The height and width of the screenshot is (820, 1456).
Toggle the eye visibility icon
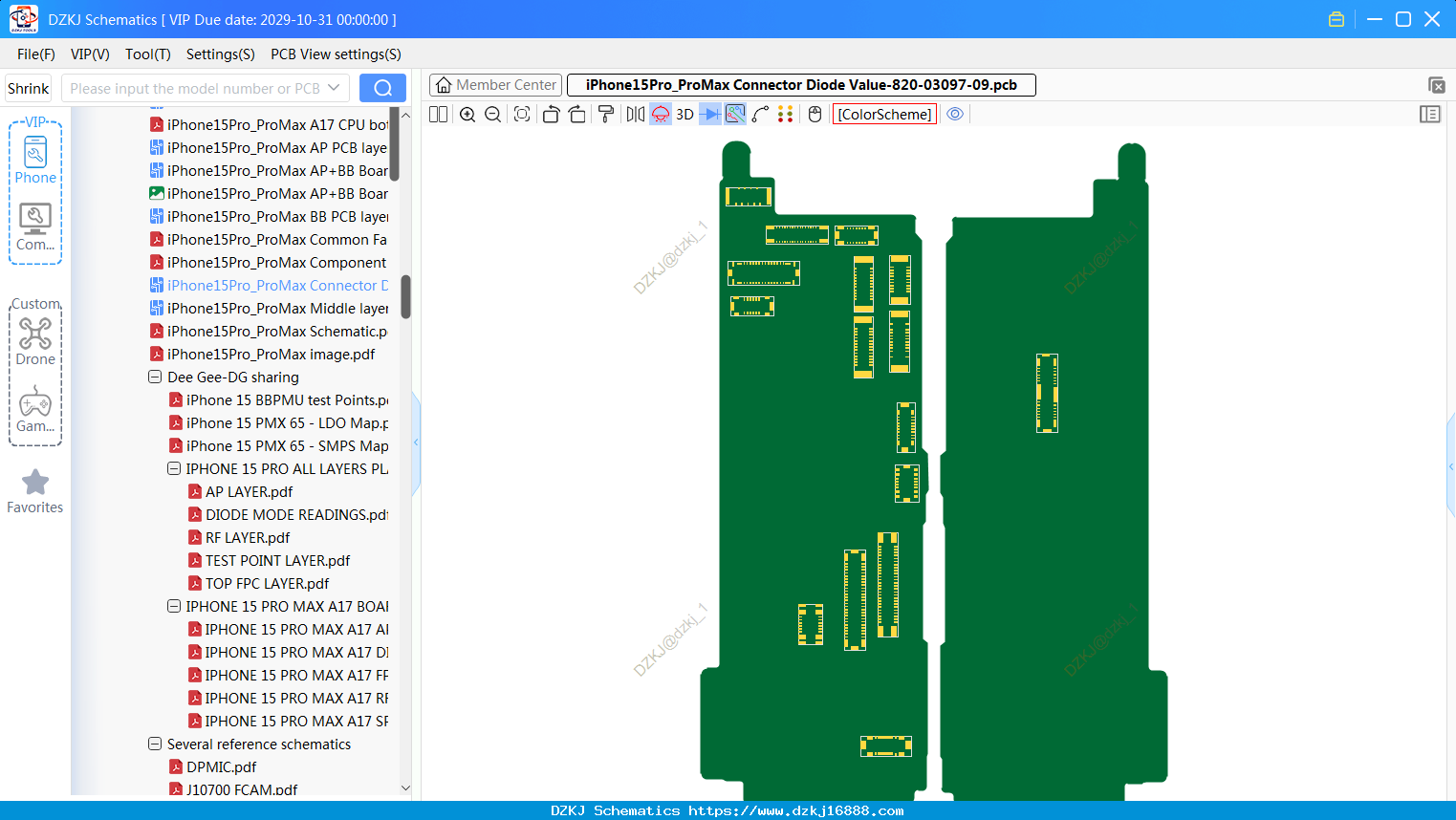(955, 115)
